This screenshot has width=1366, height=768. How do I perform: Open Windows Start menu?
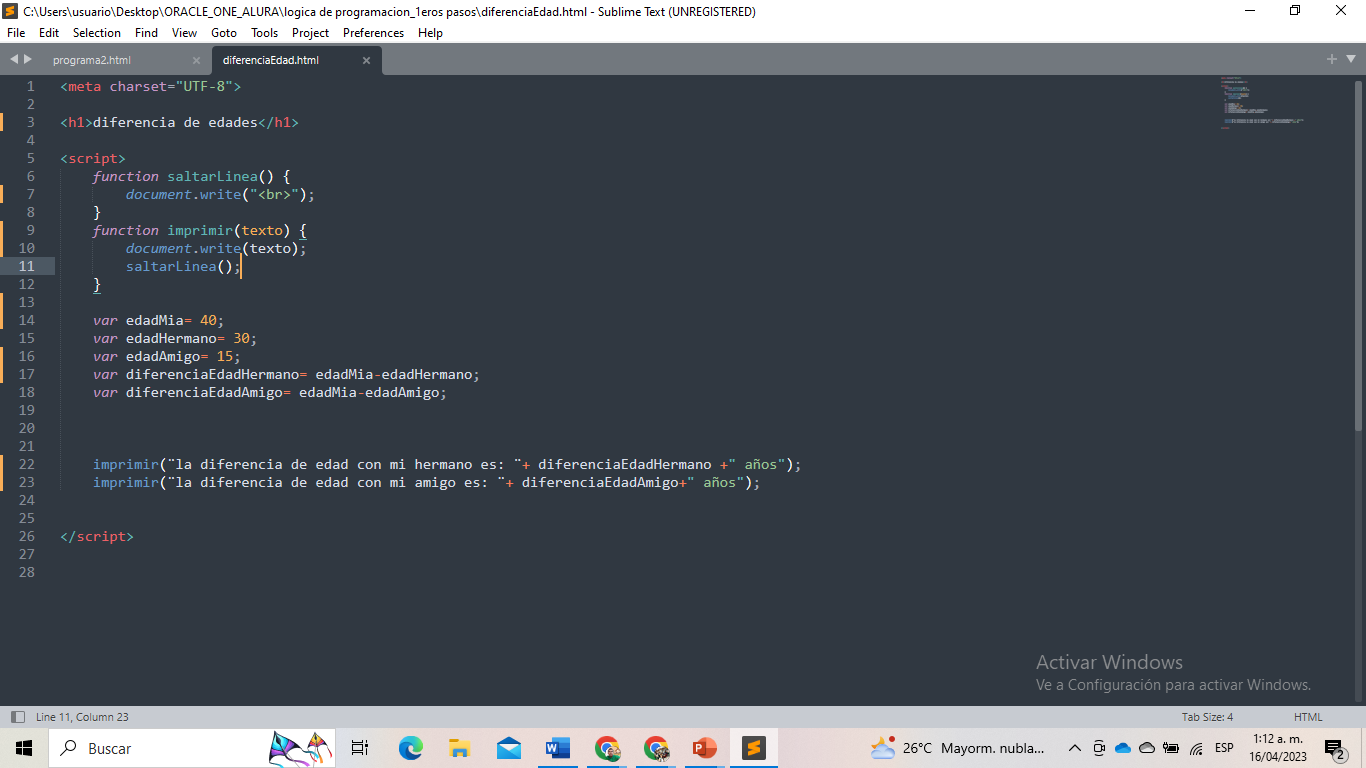tap(24, 748)
